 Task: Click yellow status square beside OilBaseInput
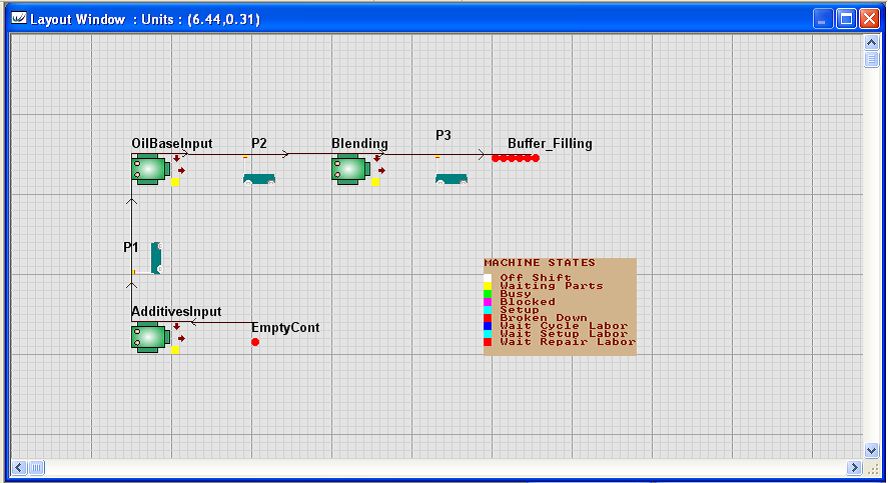(176, 182)
